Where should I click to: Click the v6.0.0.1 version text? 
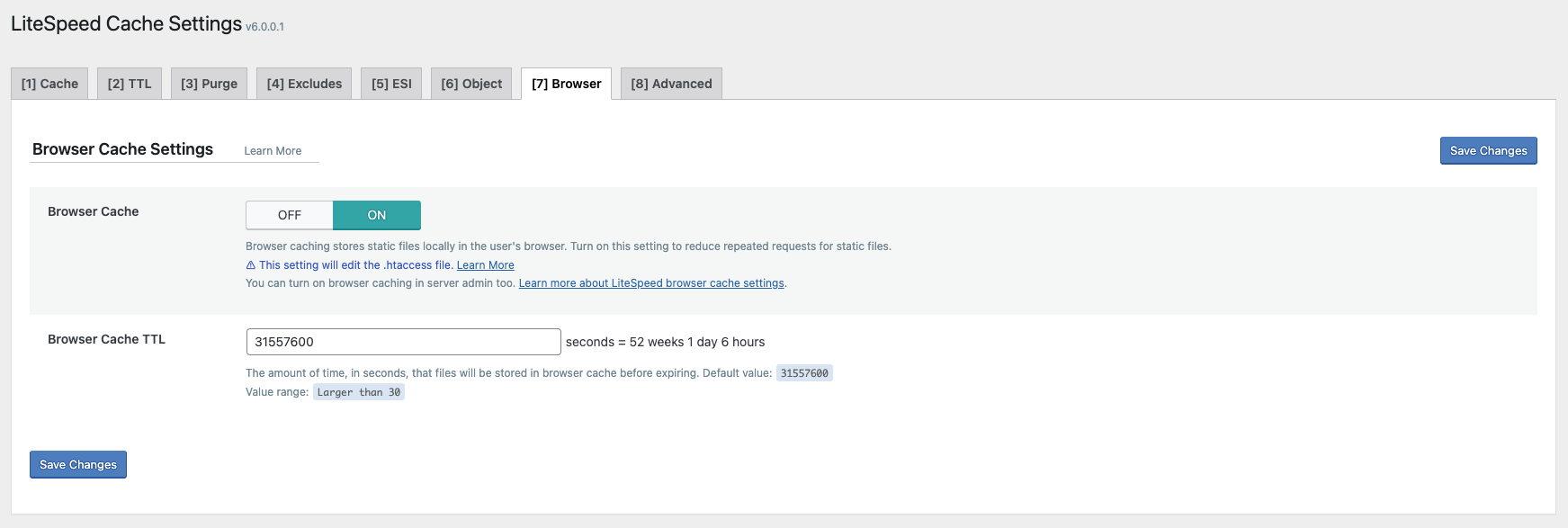[264, 27]
